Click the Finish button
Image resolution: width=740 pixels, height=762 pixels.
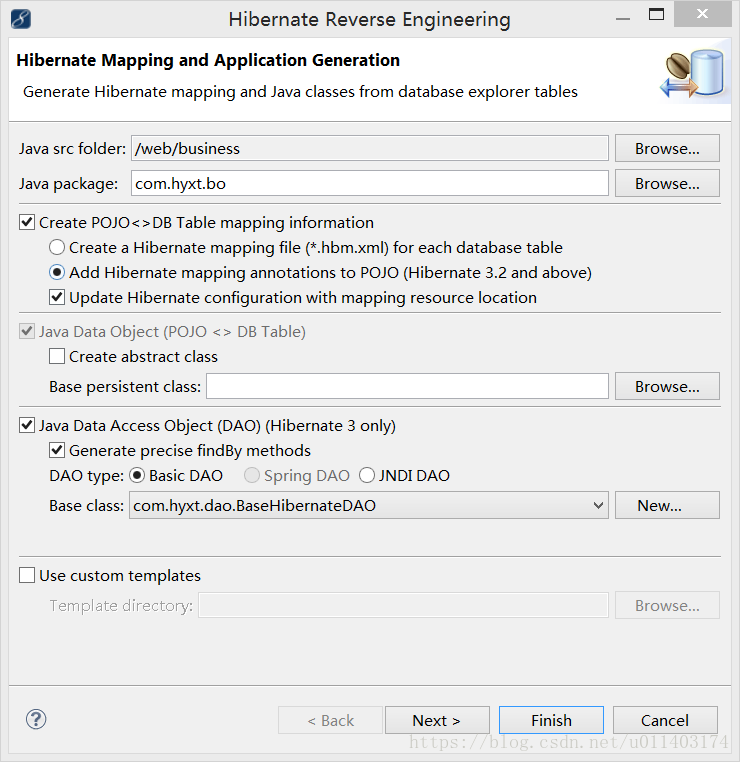(x=551, y=720)
